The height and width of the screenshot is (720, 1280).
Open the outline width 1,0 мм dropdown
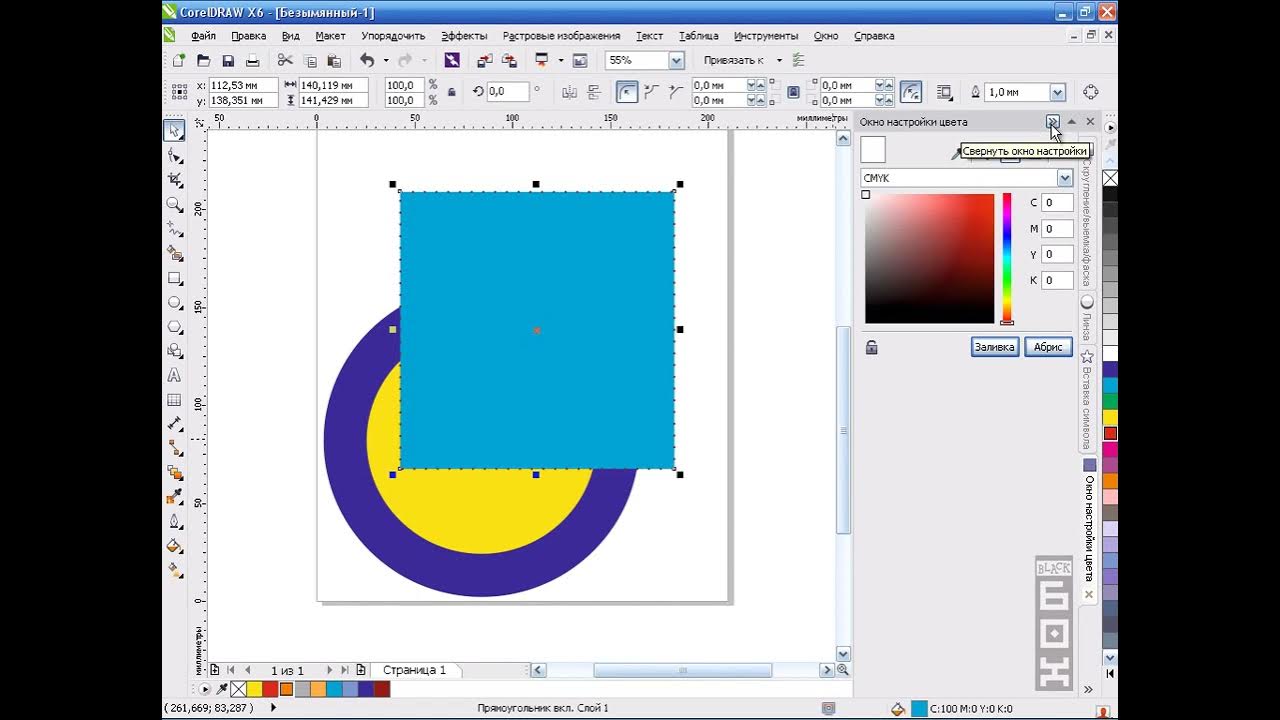(x=1057, y=92)
